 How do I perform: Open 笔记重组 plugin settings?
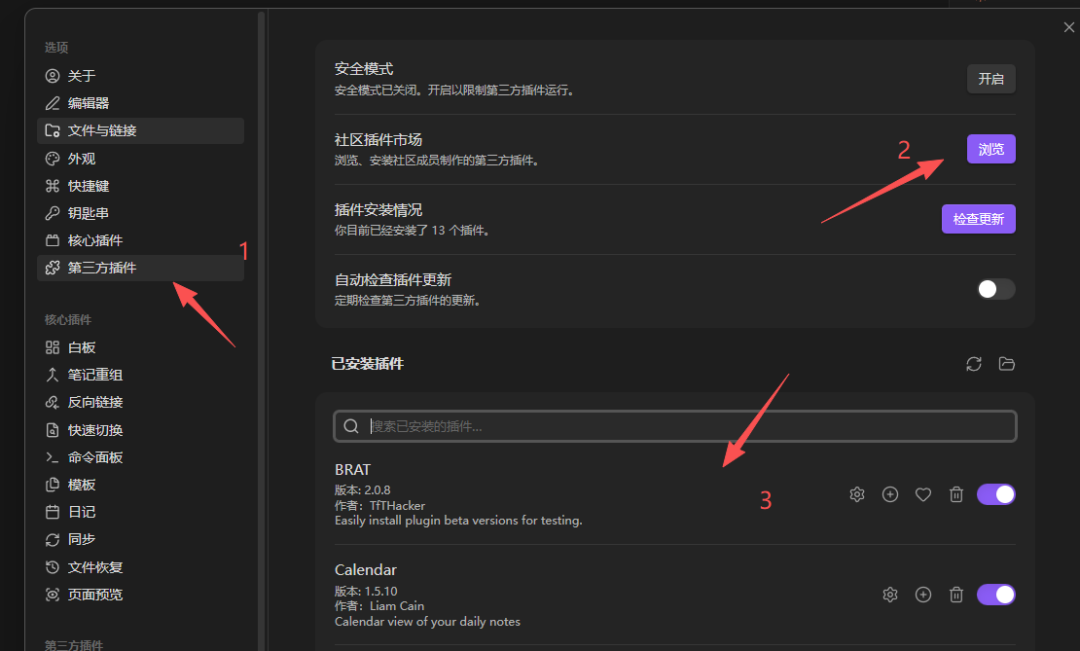click(x=141, y=375)
